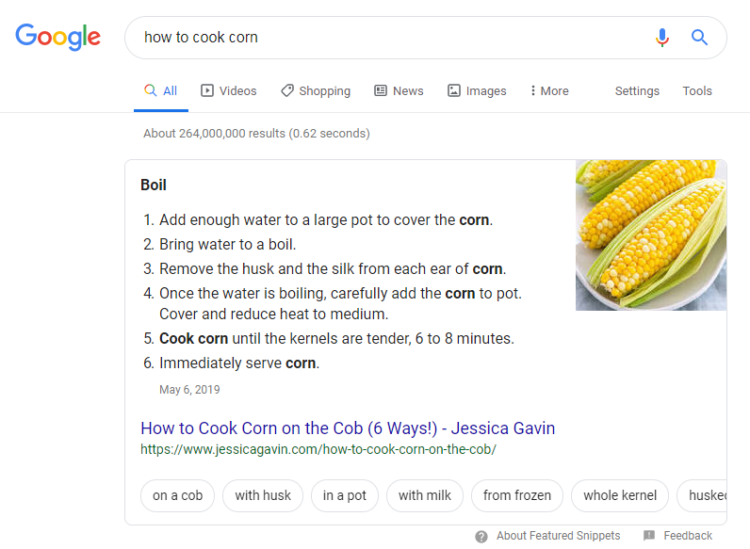The image size is (750, 549).
Task: Select the "with husk" chip
Action: (263, 495)
